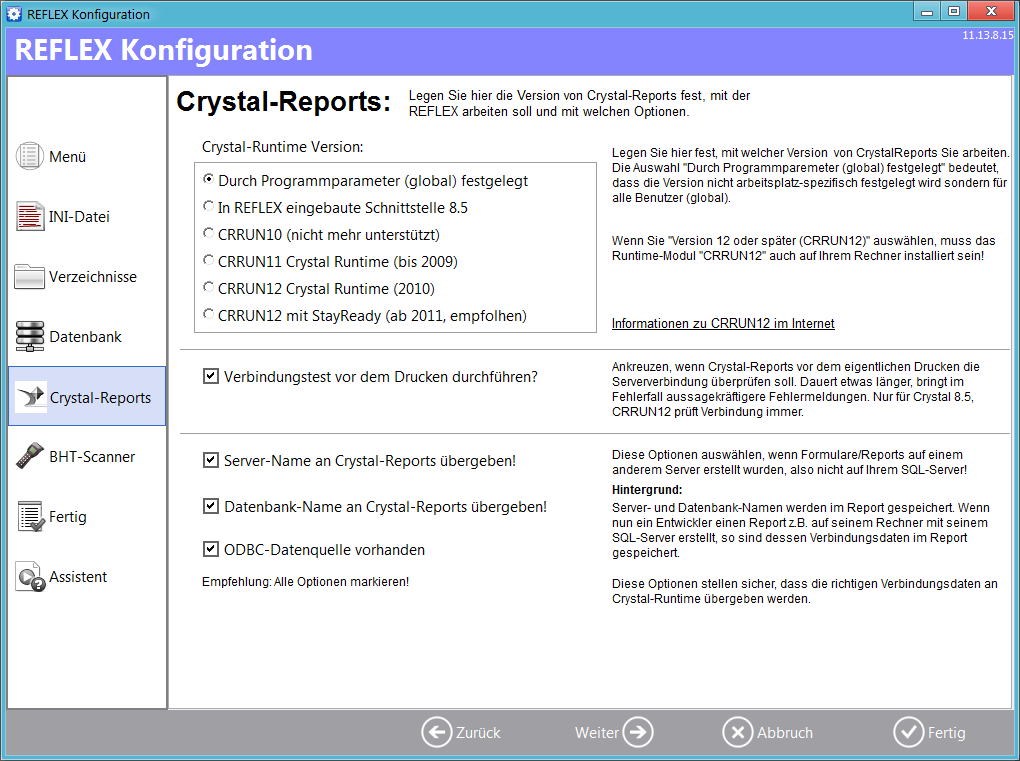Click the Abbruch button label
Viewport: 1020px width, 761px height.
pyautogui.click(x=785, y=733)
